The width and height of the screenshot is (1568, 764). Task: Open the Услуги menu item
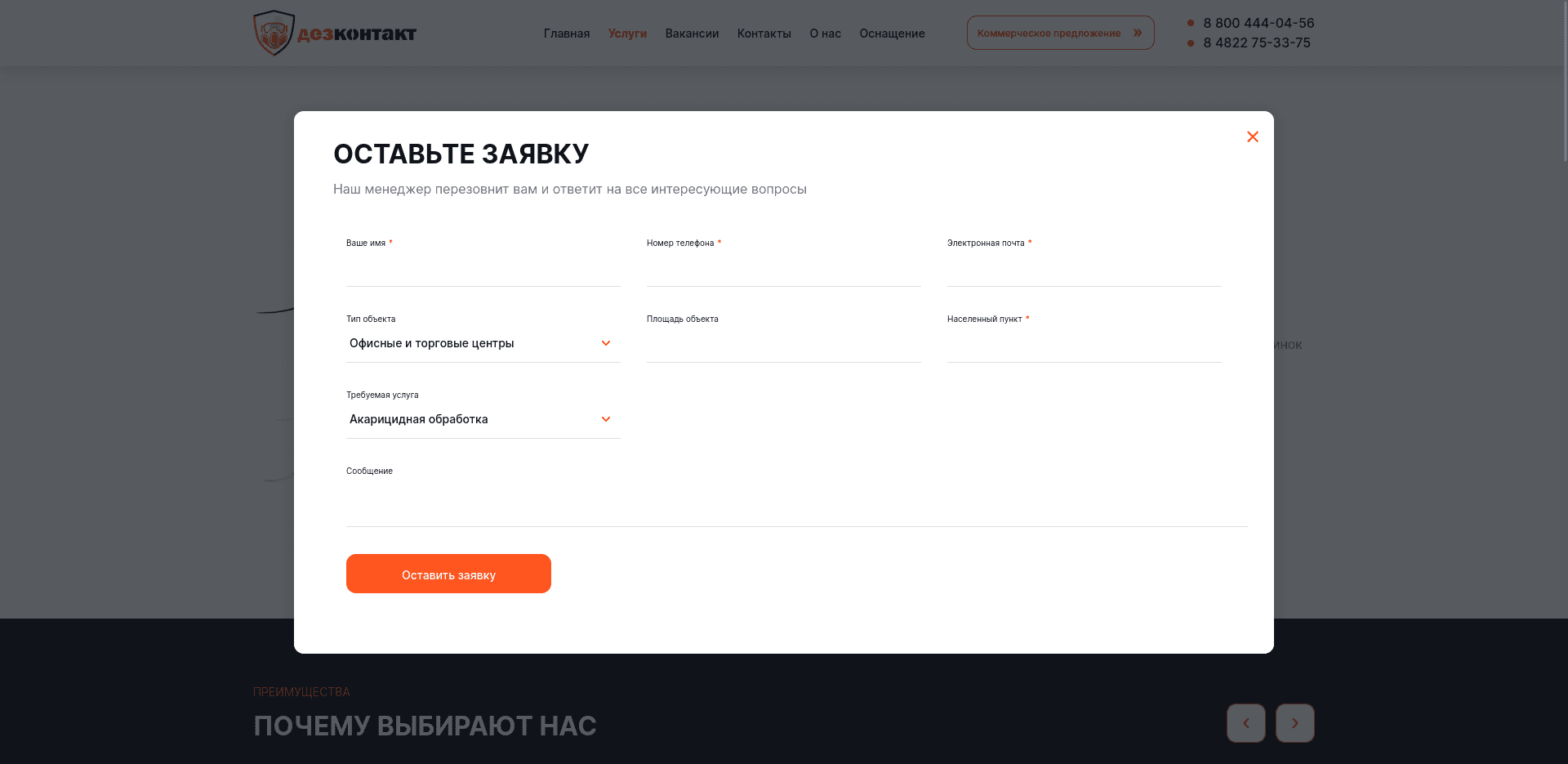pos(627,34)
